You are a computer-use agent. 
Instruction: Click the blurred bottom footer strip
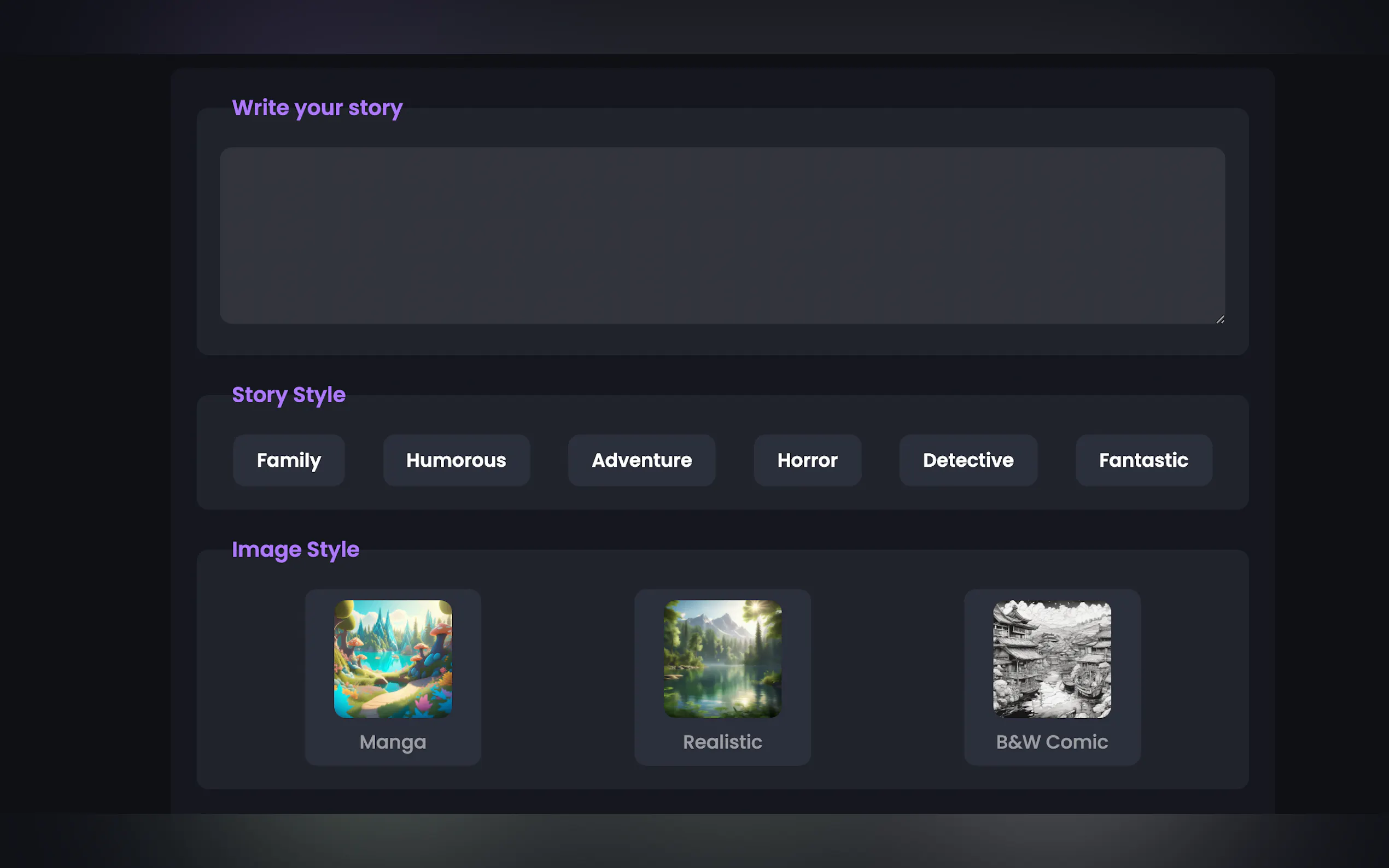[x=694, y=841]
